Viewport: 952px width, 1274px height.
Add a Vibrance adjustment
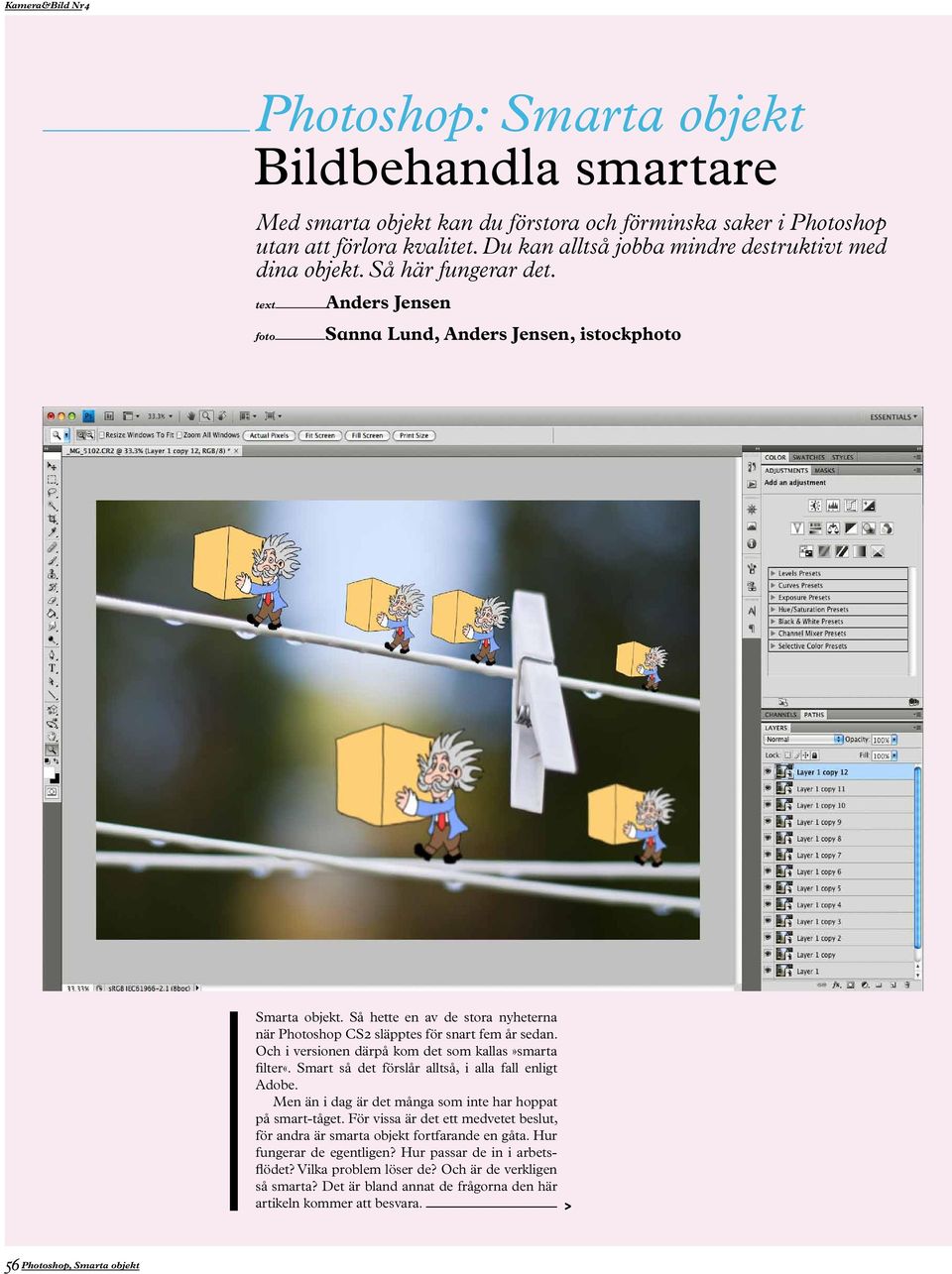click(x=797, y=528)
